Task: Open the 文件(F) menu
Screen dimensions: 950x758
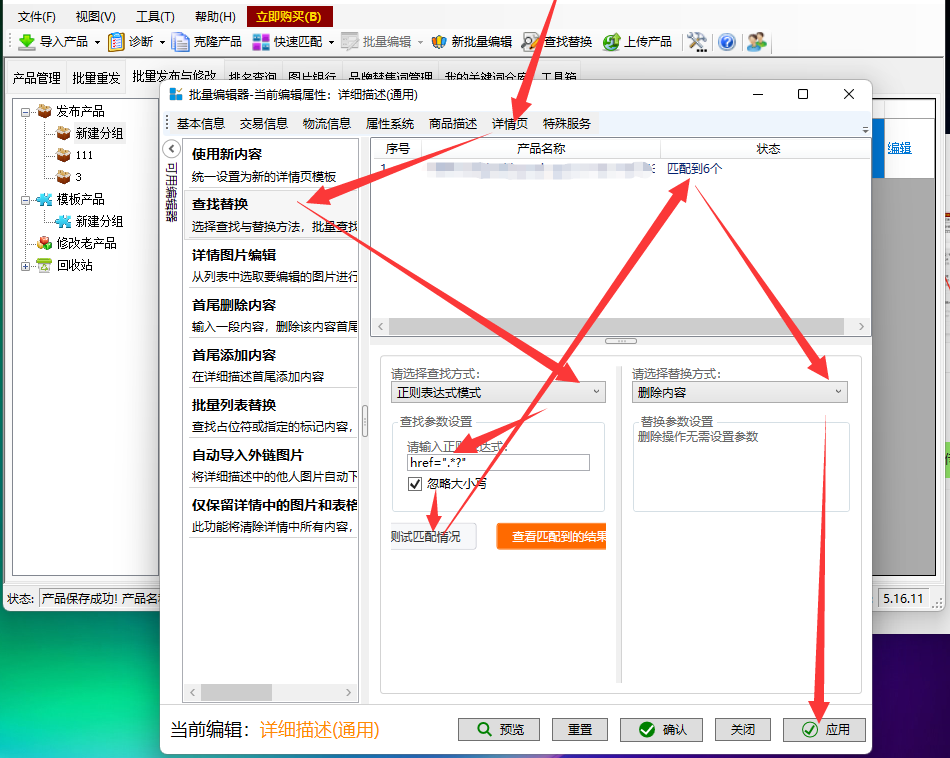Action: click(x=36, y=16)
